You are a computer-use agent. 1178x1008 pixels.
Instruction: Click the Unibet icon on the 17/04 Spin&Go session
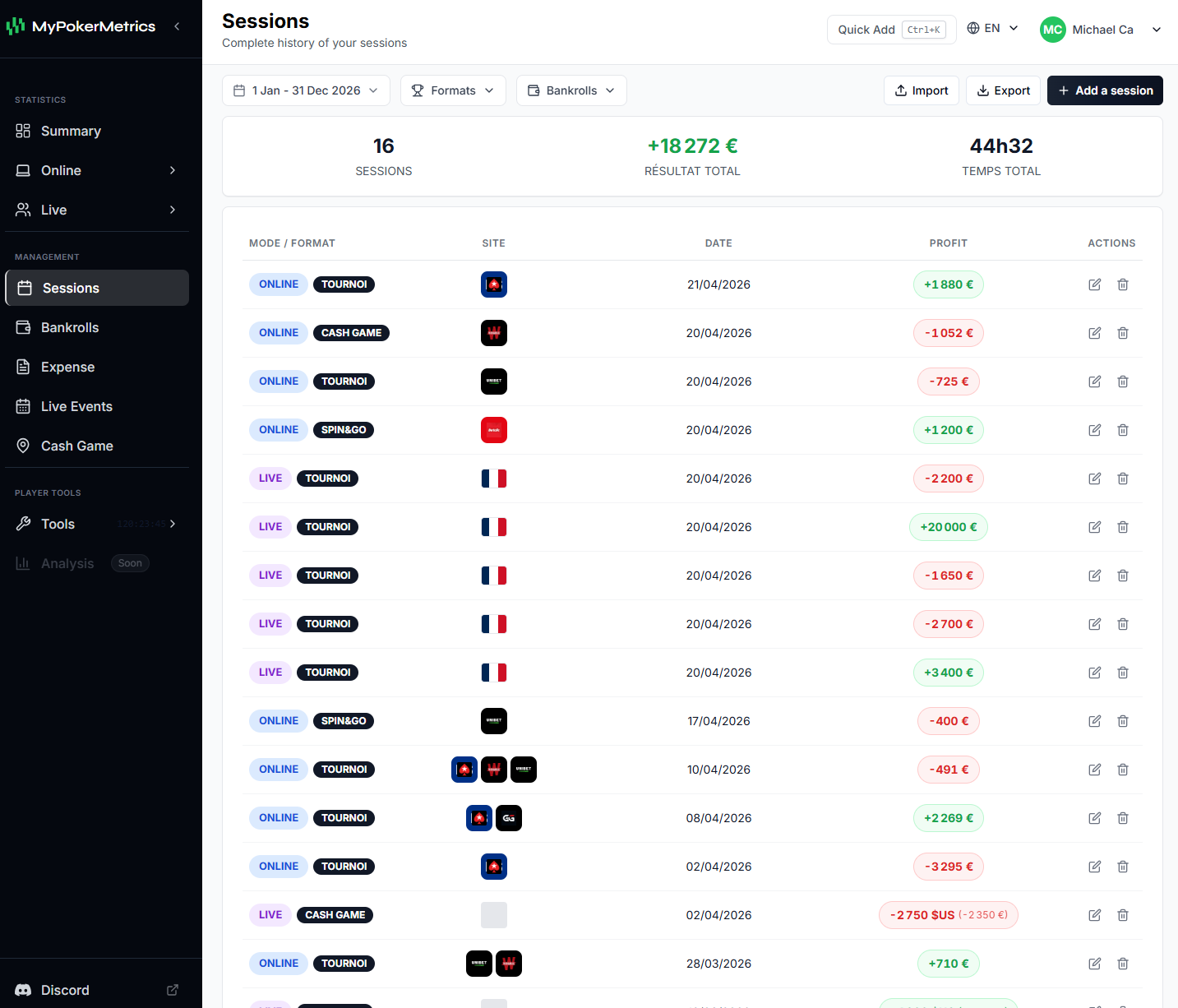494,721
